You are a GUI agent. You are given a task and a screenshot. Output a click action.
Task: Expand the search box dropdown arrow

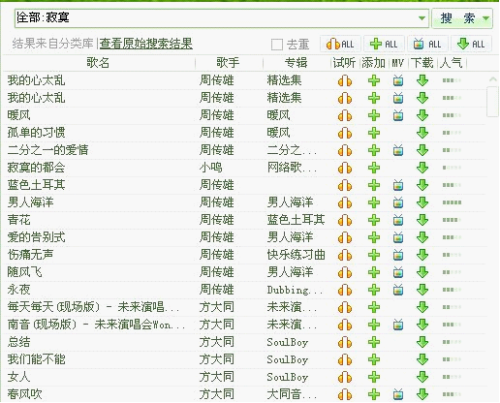[x=422, y=18]
